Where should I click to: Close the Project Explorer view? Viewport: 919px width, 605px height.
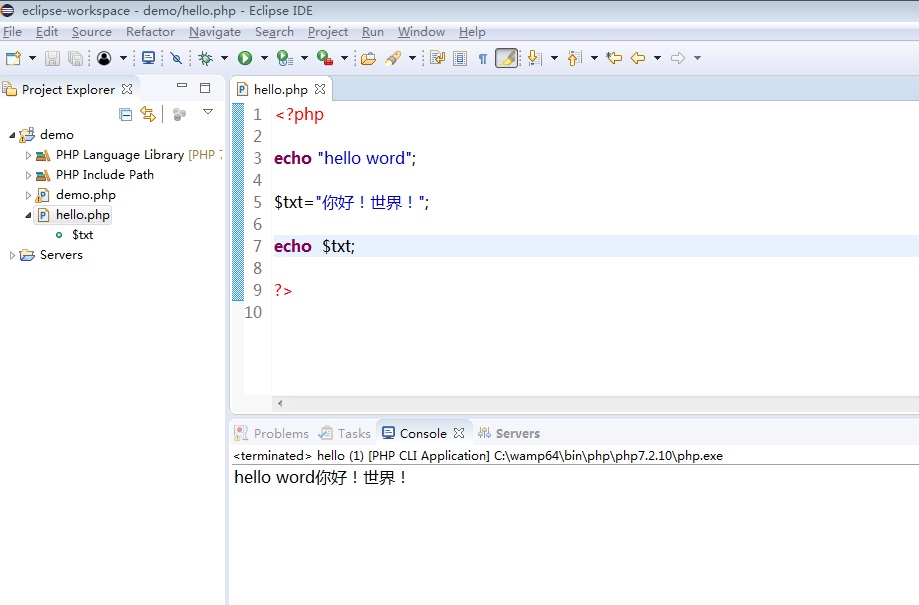pos(127,89)
